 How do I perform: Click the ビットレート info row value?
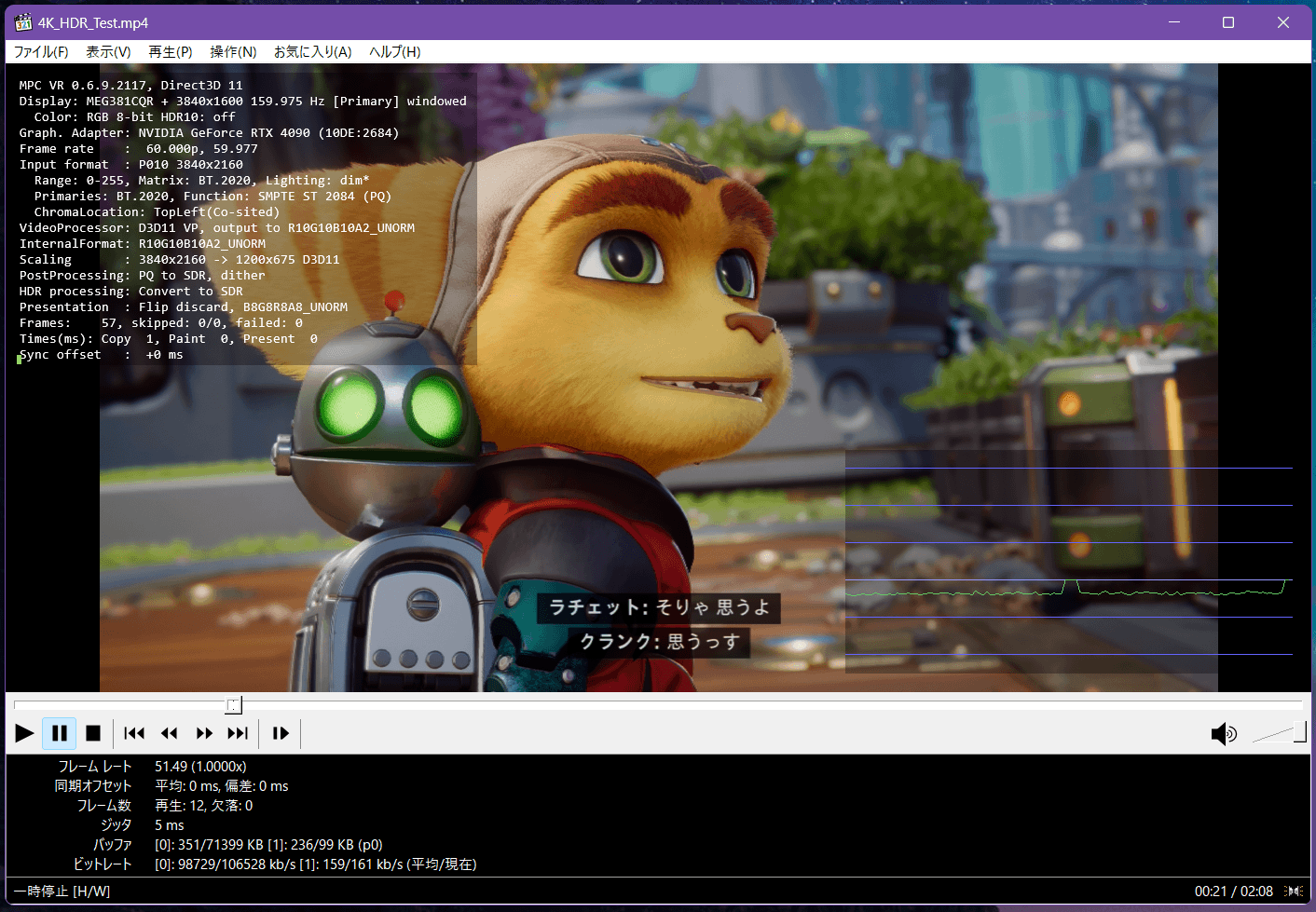tap(316, 864)
